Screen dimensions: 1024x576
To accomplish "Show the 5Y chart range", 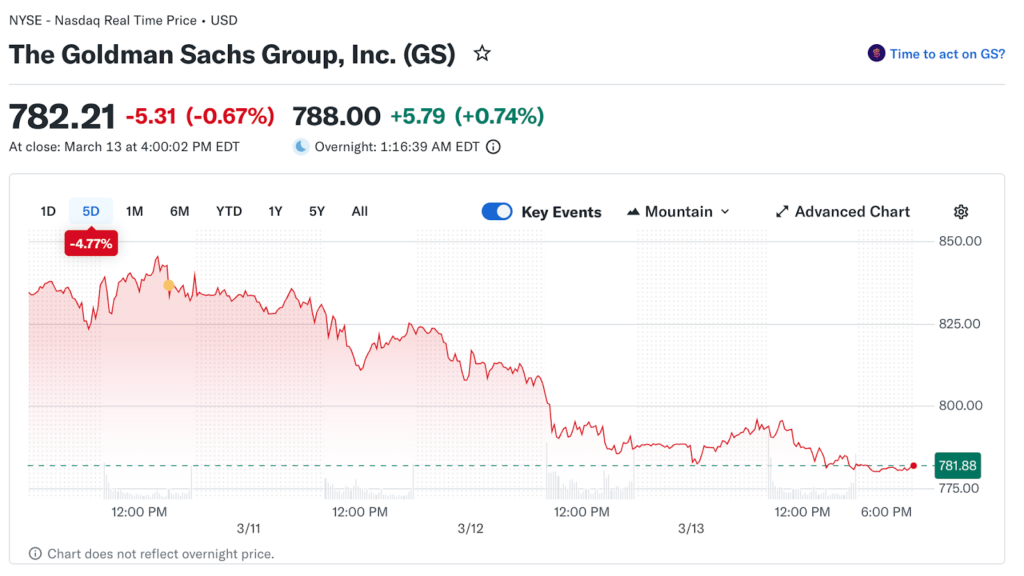I will click(x=317, y=211).
